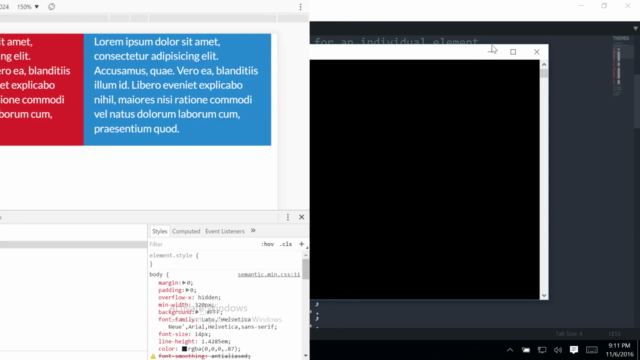Image resolution: width=640 pixels, height=360 pixels.
Task: Click Tab Size: 4 in editor status bar
Action: coord(569,334)
